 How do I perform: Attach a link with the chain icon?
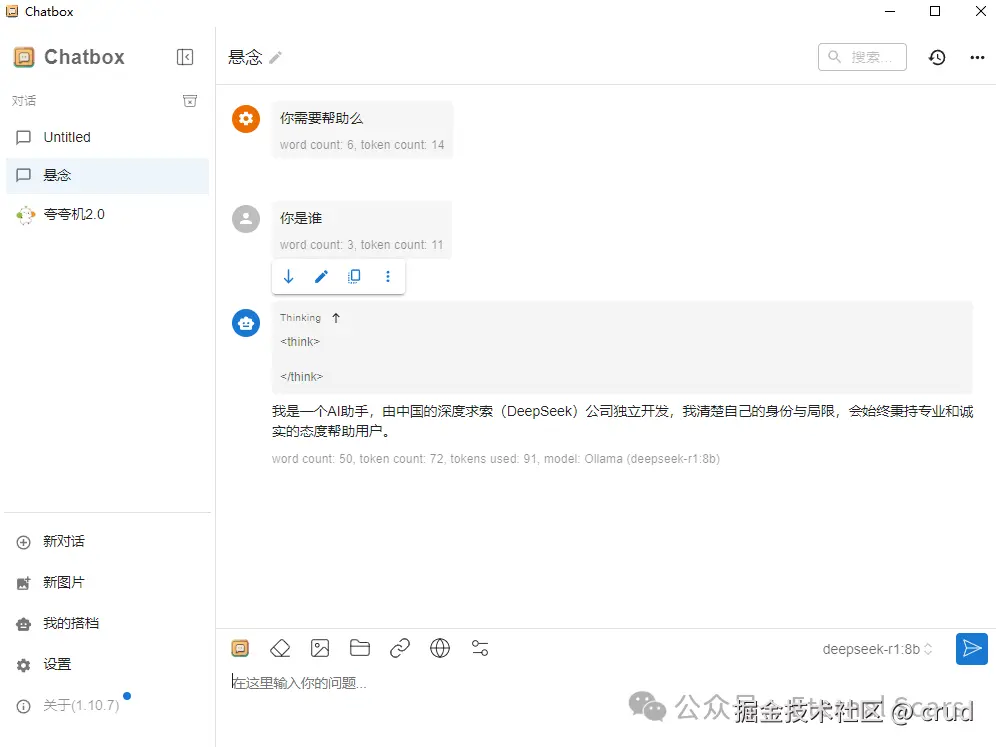point(400,649)
